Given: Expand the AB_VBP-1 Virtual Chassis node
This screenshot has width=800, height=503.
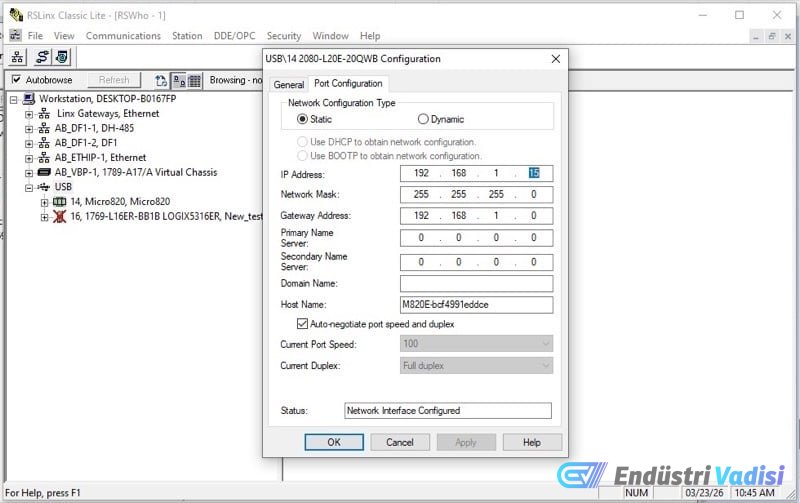Looking at the screenshot, I should [29, 173].
